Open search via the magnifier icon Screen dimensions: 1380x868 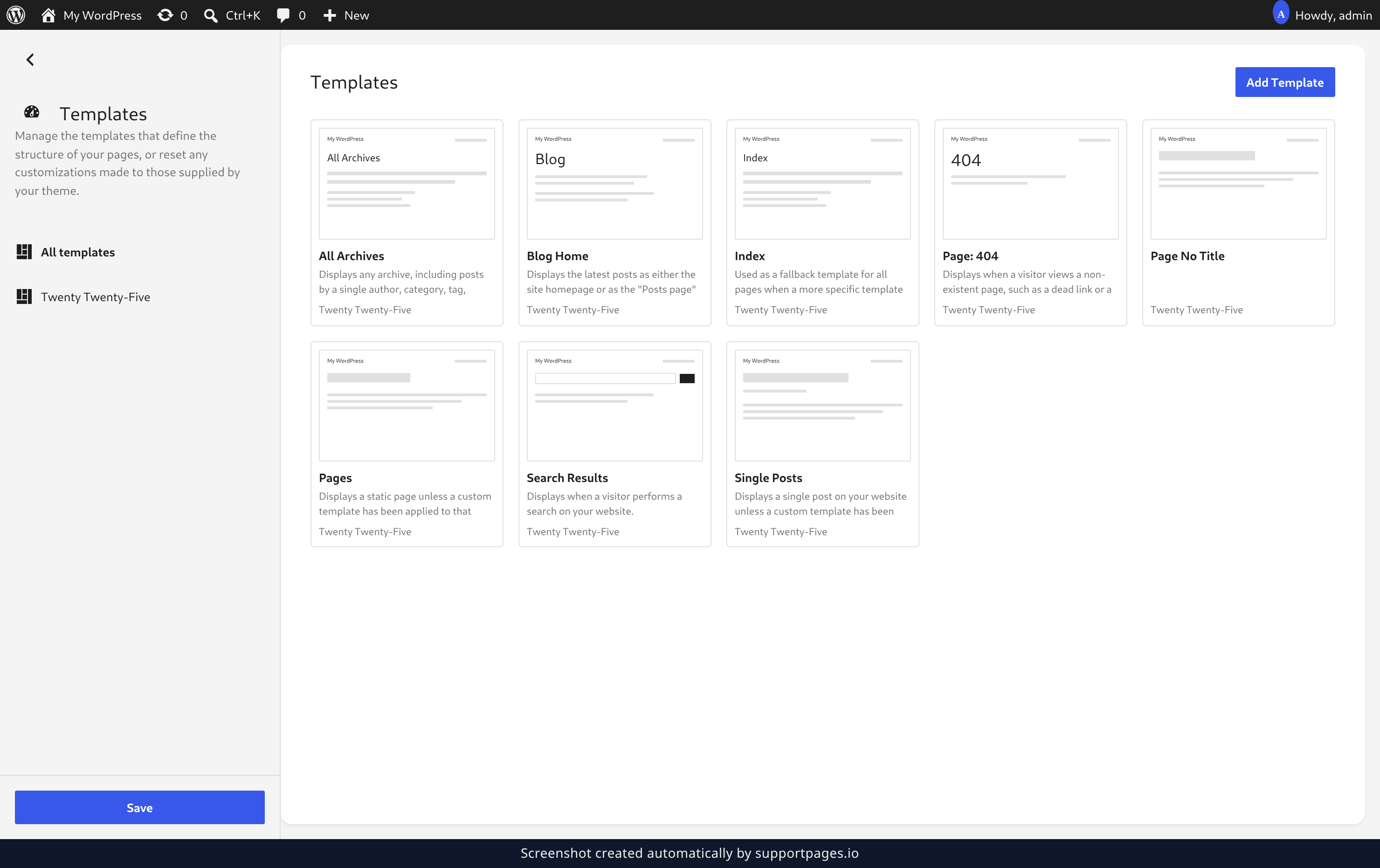(x=211, y=15)
